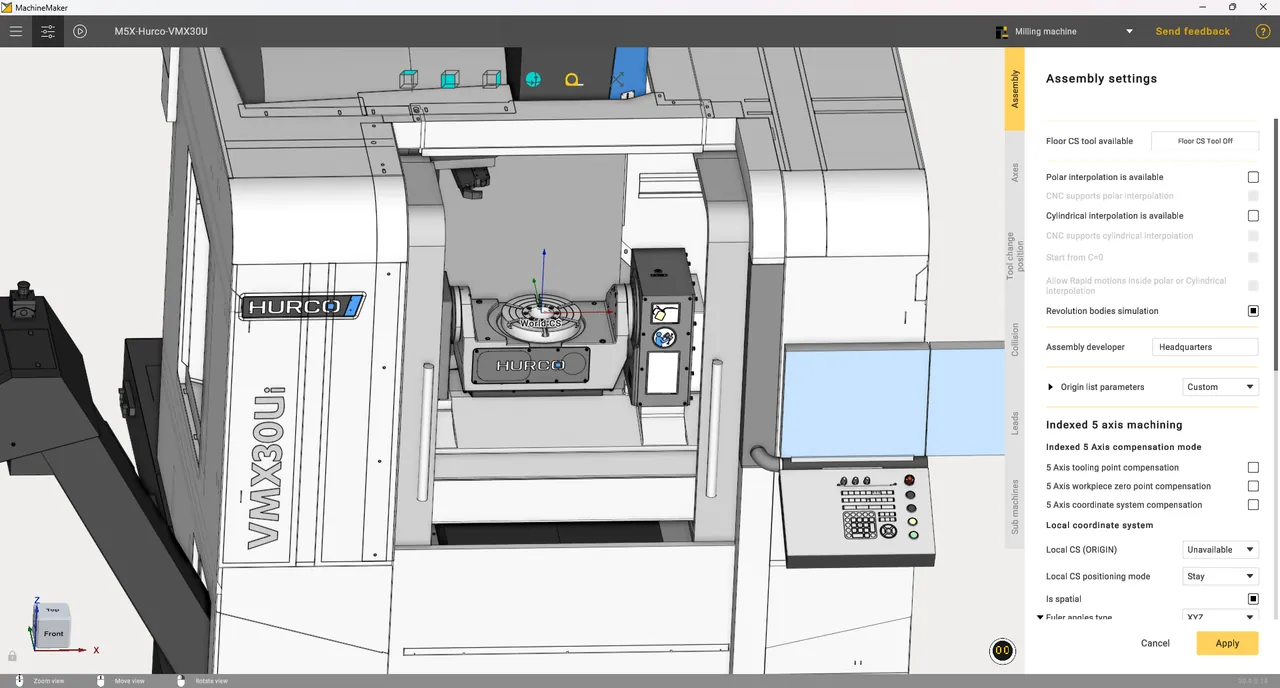Click the Send feedback link

coord(1193,31)
